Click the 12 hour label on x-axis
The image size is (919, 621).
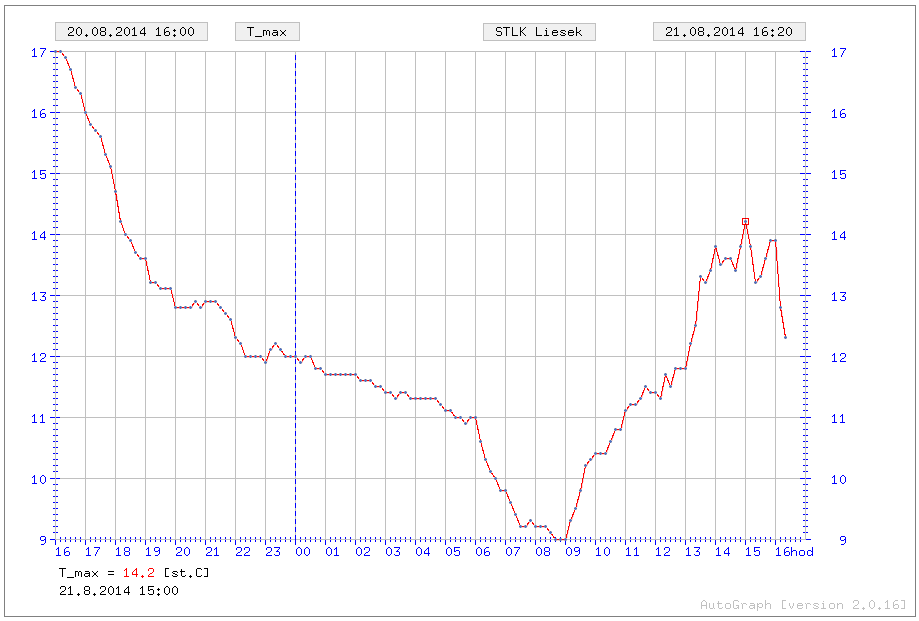click(x=663, y=552)
